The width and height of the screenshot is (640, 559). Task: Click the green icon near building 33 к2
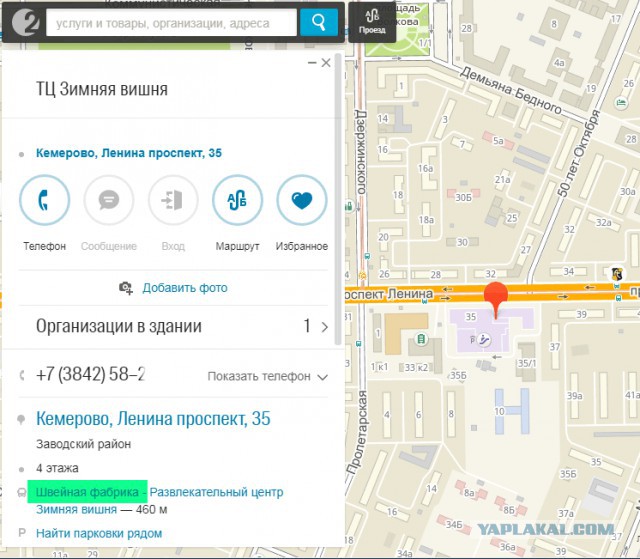point(421,338)
